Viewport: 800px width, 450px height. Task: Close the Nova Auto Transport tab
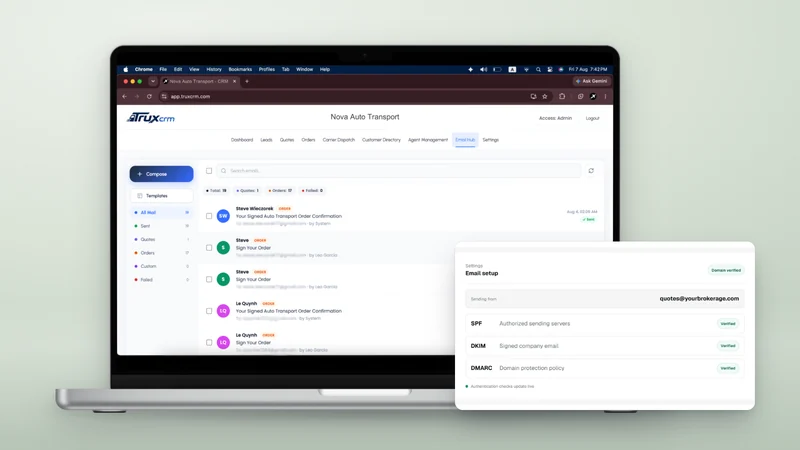click(235, 81)
